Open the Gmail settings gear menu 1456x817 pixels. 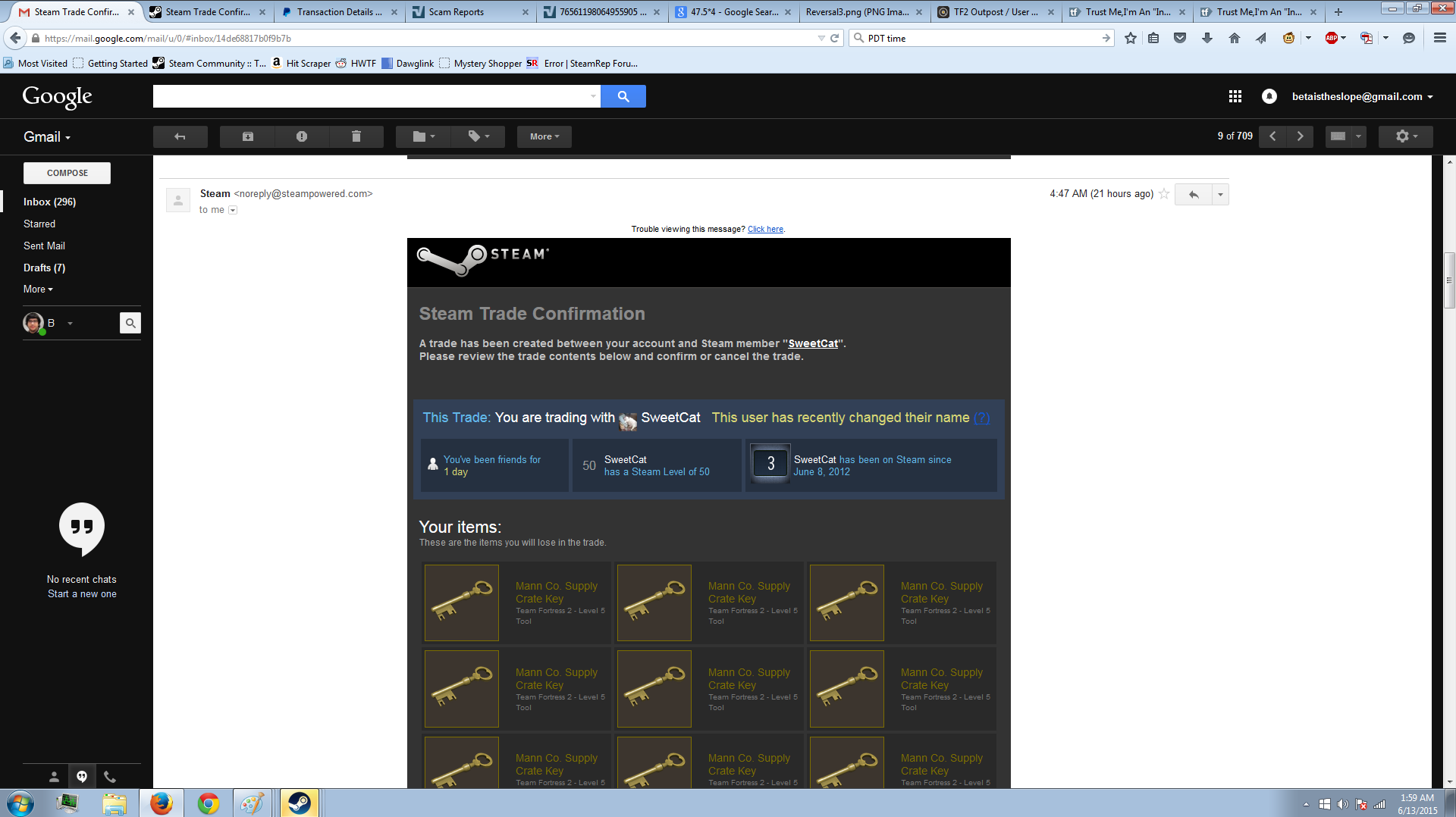click(1406, 136)
